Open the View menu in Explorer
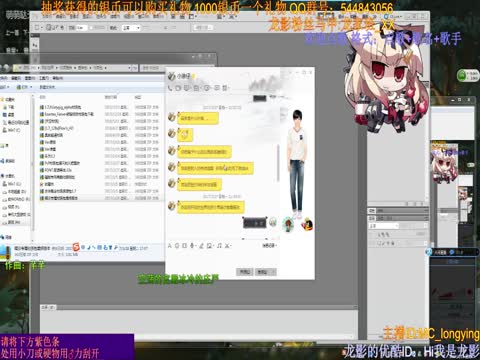The height and width of the screenshot is (360, 480). 30,78
